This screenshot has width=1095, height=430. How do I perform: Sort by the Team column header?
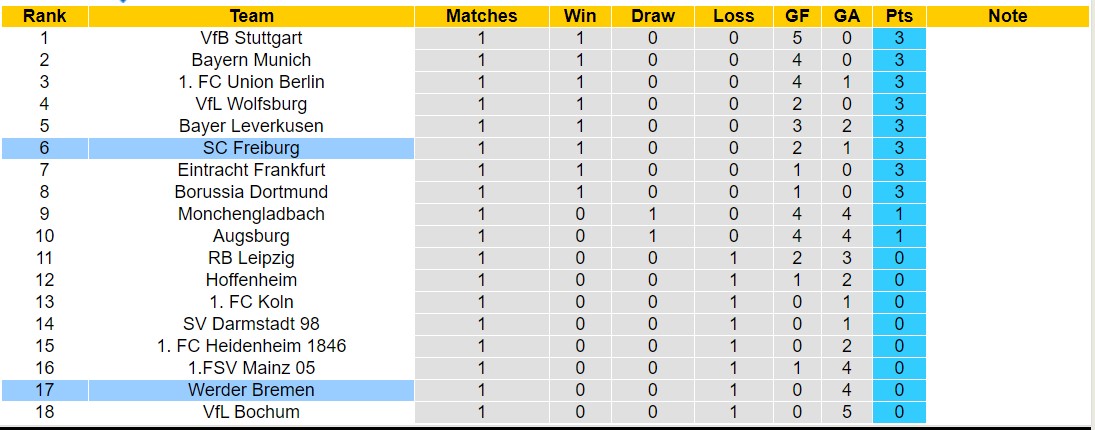tap(251, 16)
